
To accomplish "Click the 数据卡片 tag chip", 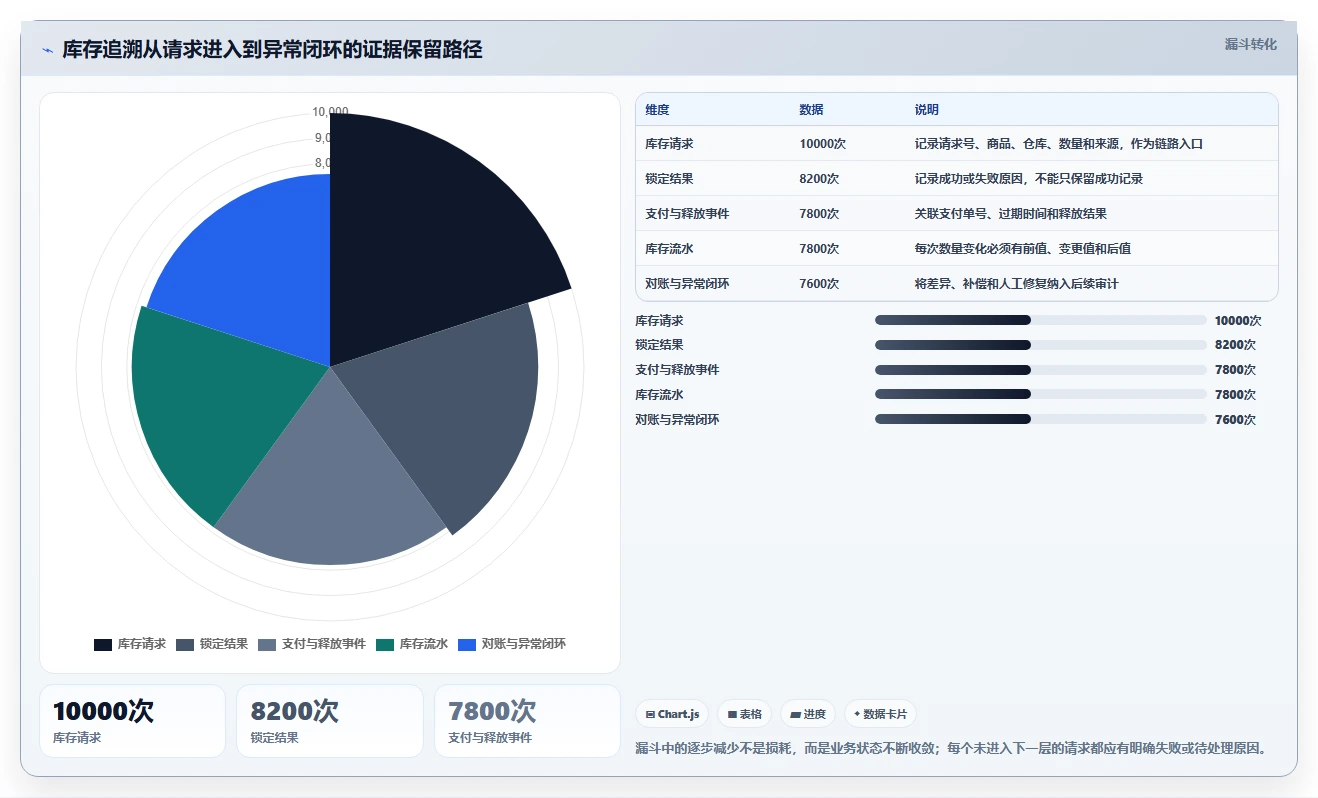I will (880, 714).
